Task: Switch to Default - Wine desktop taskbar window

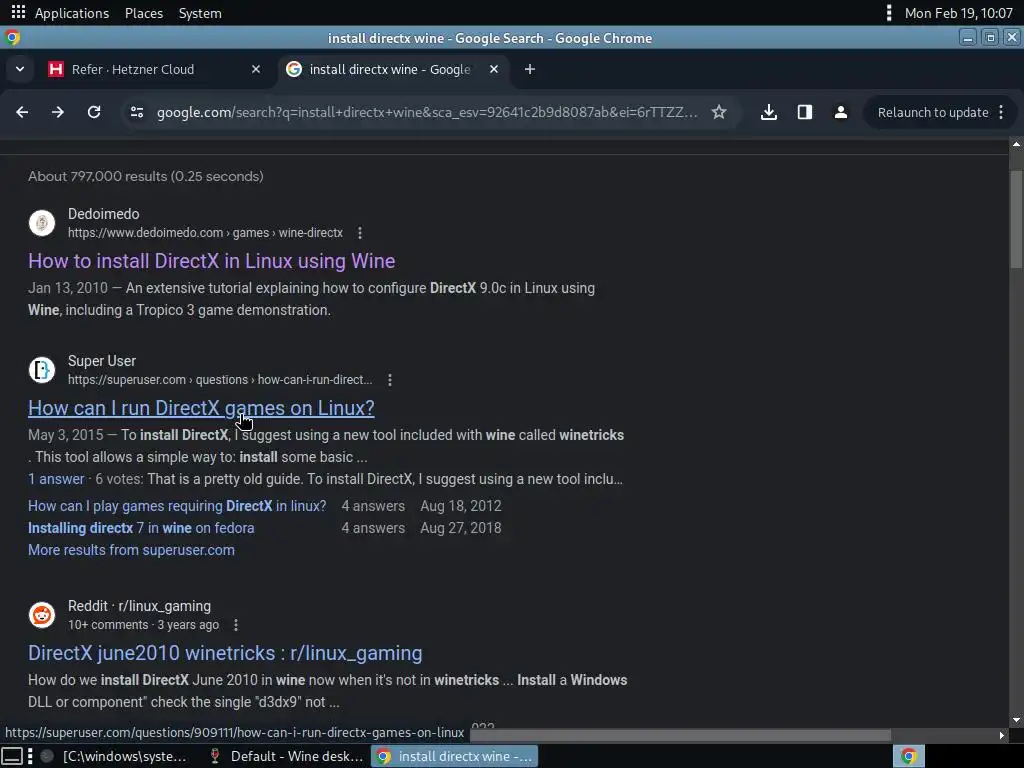Action: point(286,756)
